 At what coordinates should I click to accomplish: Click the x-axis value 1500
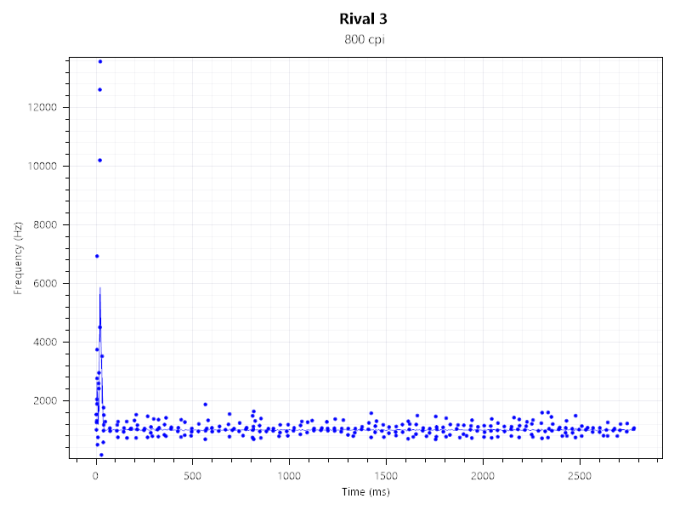tap(386, 476)
